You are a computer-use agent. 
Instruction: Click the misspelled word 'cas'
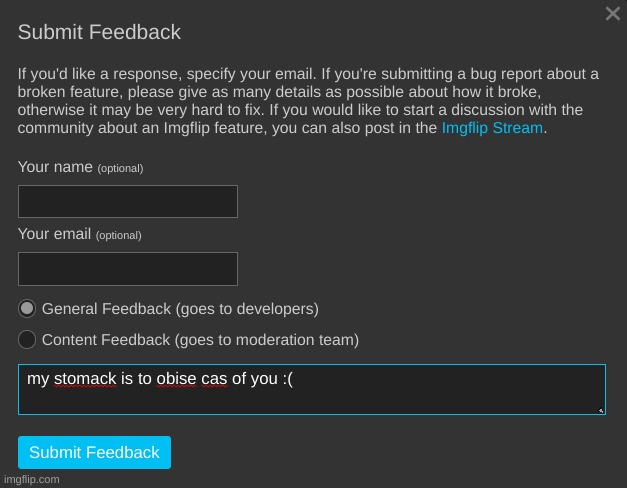(215, 379)
